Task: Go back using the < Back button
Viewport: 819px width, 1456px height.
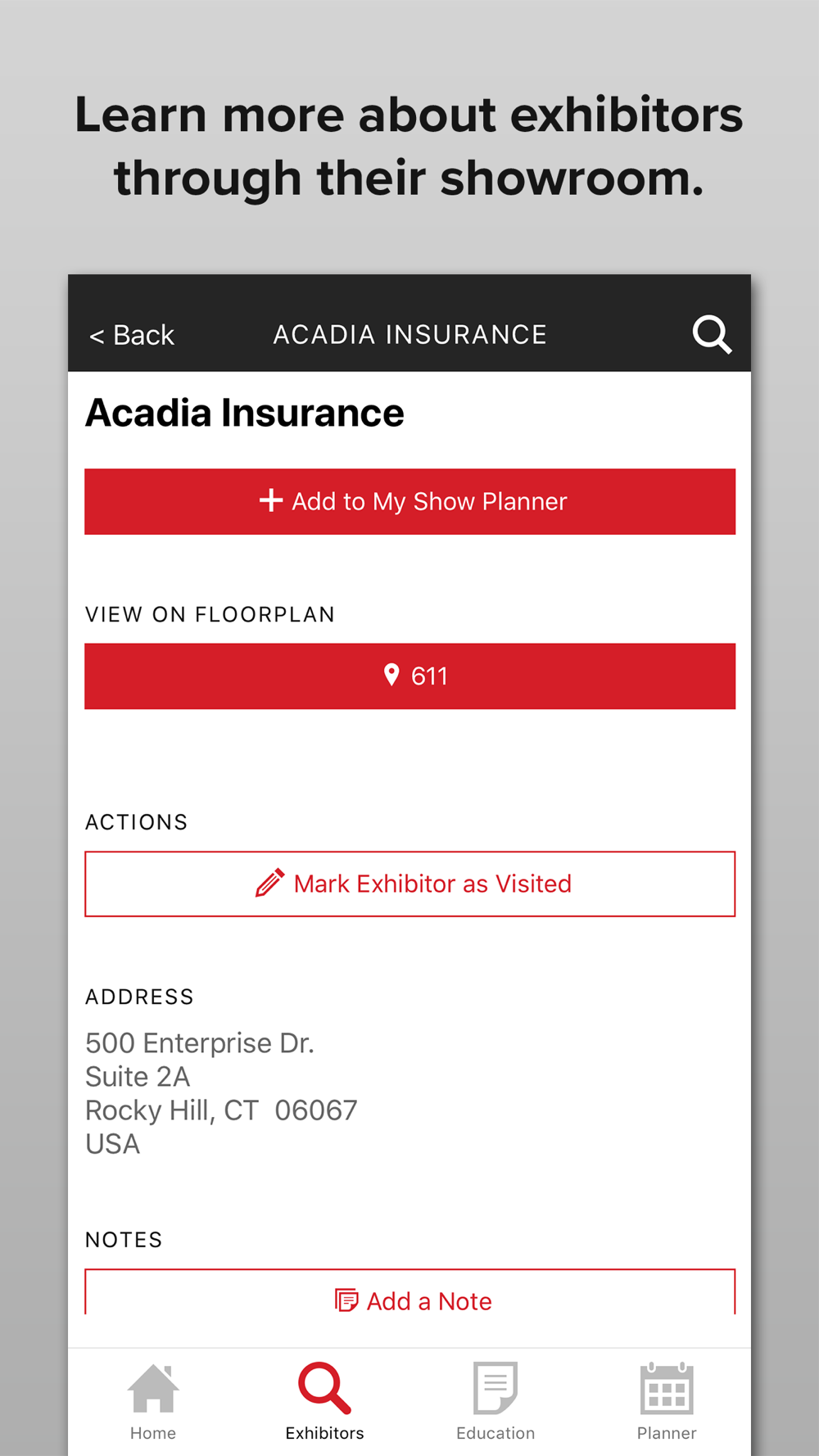Action: click(x=132, y=335)
